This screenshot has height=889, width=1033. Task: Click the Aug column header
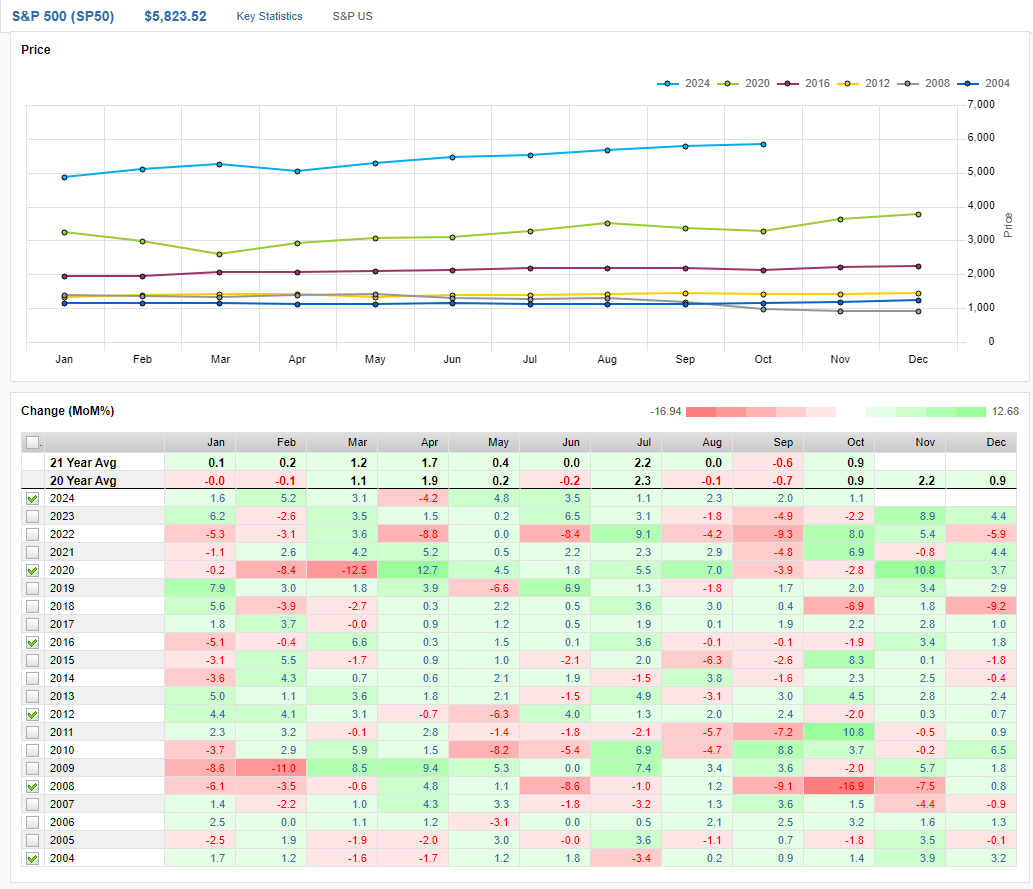(x=697, y=442)
